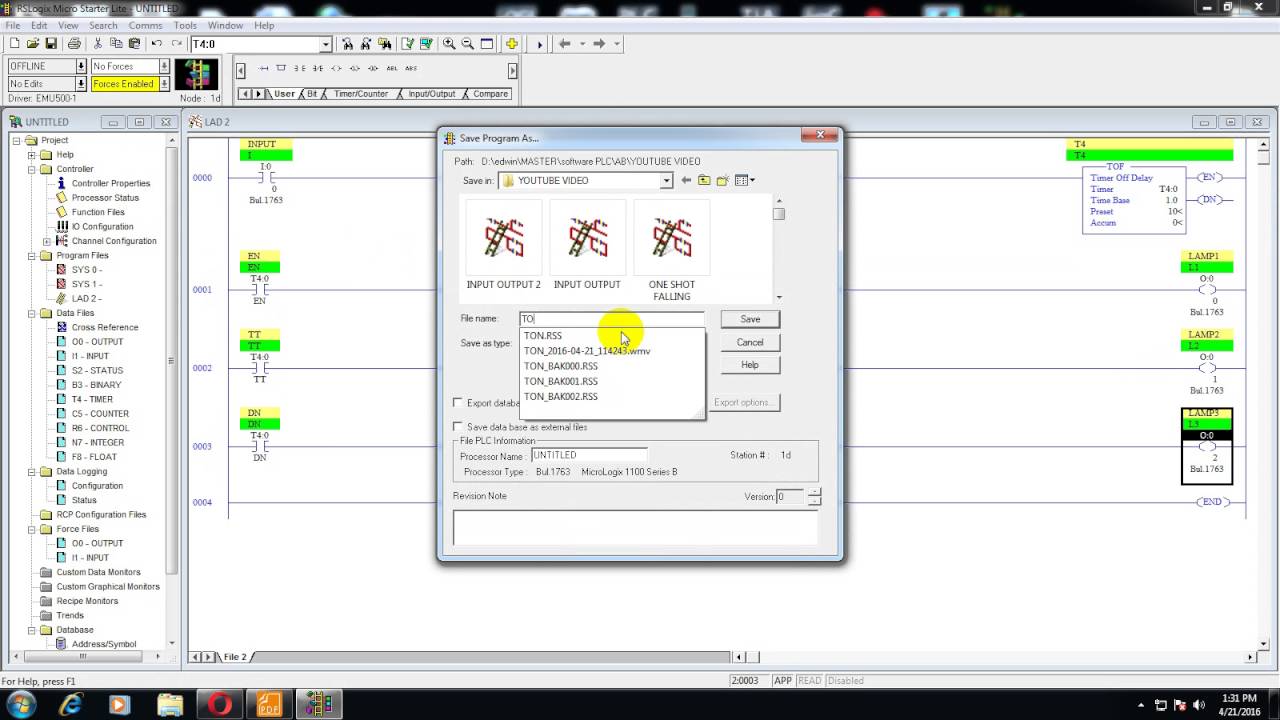Click the Help button in dialog

pos(750,365)
